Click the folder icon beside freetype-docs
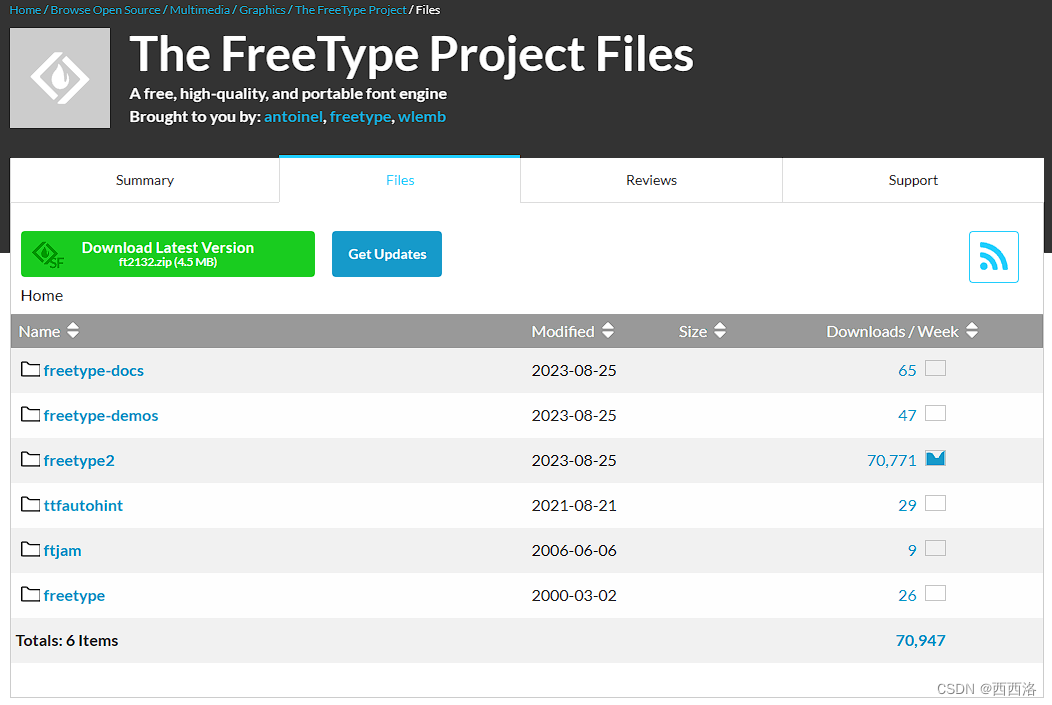Image resolution: width=1052 pixels, height=705 pixels. [x=30, y=370]
